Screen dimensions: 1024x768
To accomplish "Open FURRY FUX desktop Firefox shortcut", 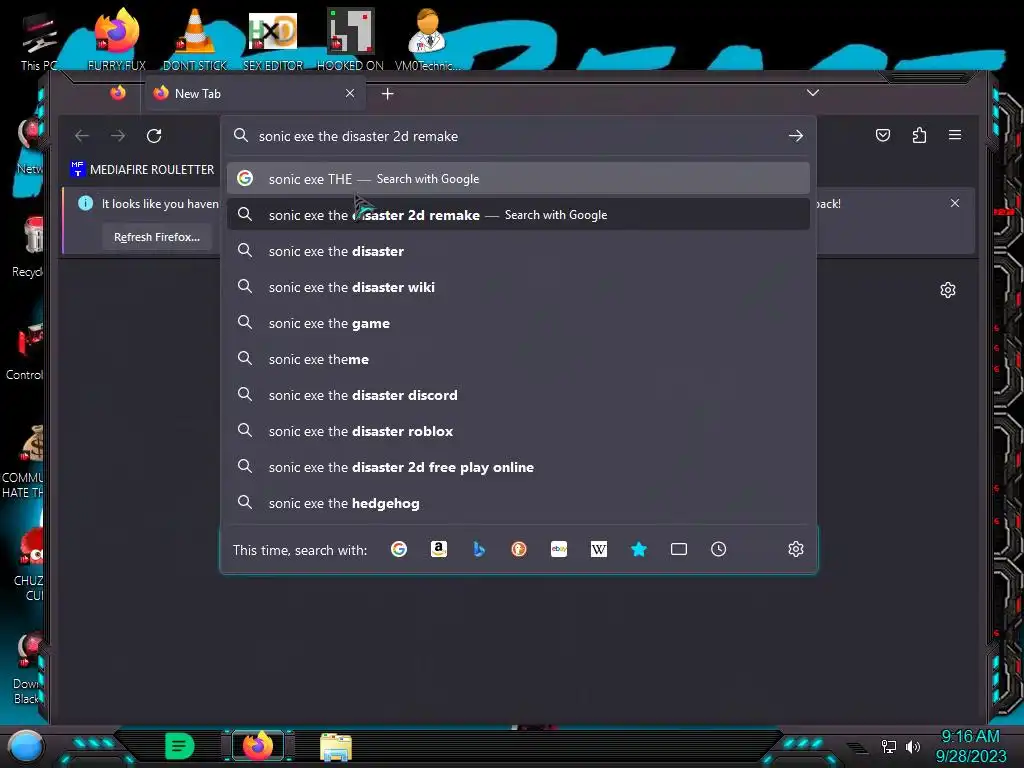I will click(116, 39).
